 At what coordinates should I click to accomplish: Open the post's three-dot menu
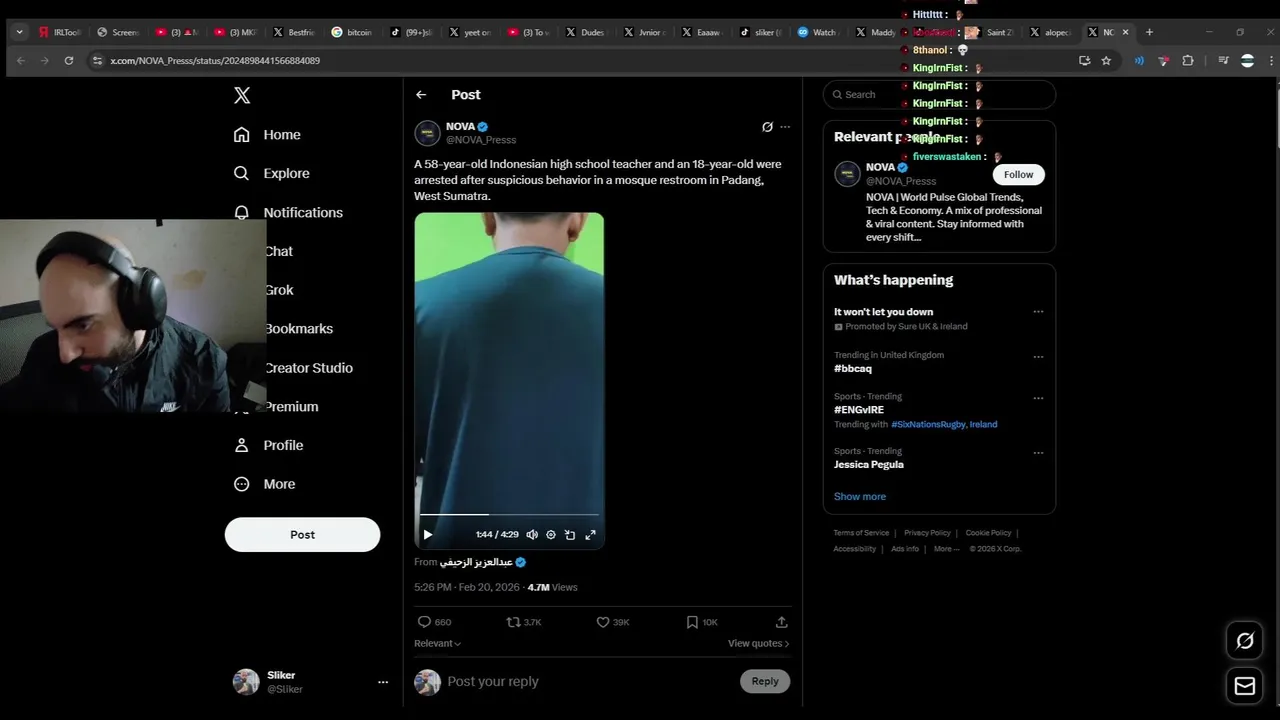(785, 127)
